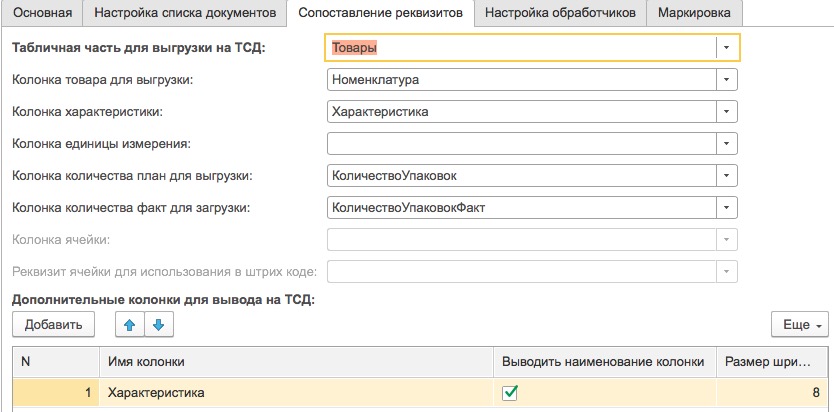
Task: Click empty Колонка единицы измерения field
Action: coord(521,144)
